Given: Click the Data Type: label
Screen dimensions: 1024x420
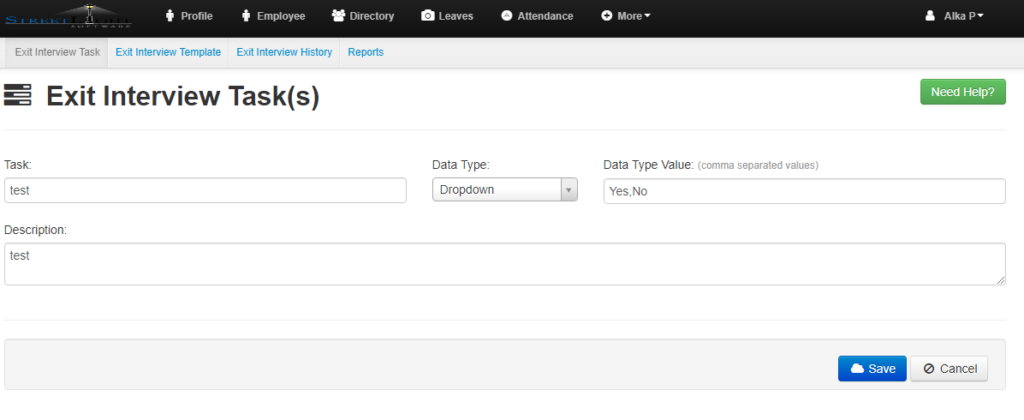Looking at the screenshot, I should pos(461,165).
